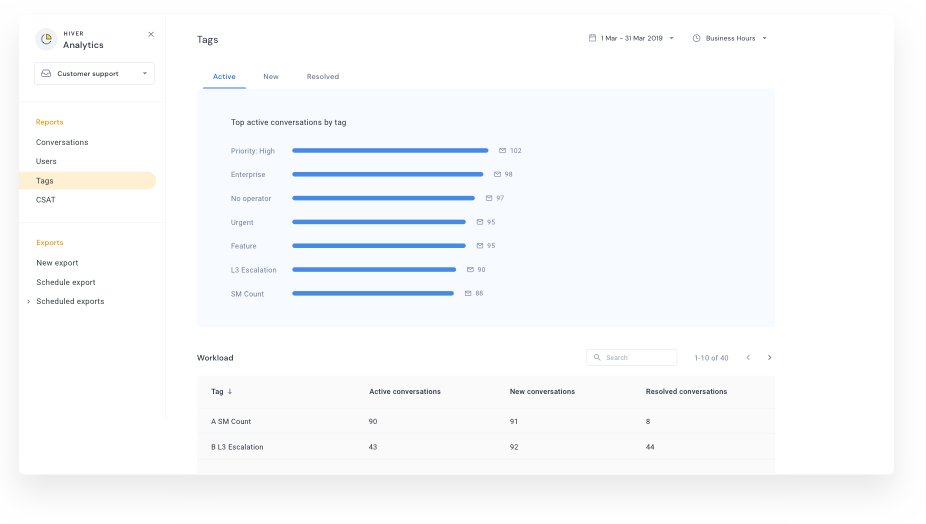Open Schedule export

pyautogui.click(x=66, y=282)
